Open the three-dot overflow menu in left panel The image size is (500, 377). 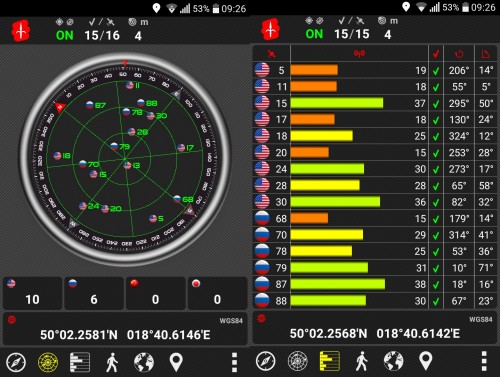(x=234, y=362)
